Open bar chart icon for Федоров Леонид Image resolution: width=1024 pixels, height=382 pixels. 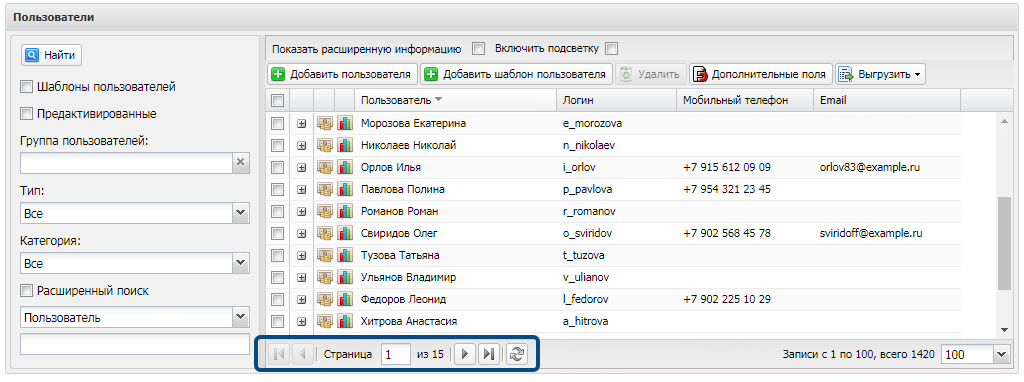coord(345,299)
